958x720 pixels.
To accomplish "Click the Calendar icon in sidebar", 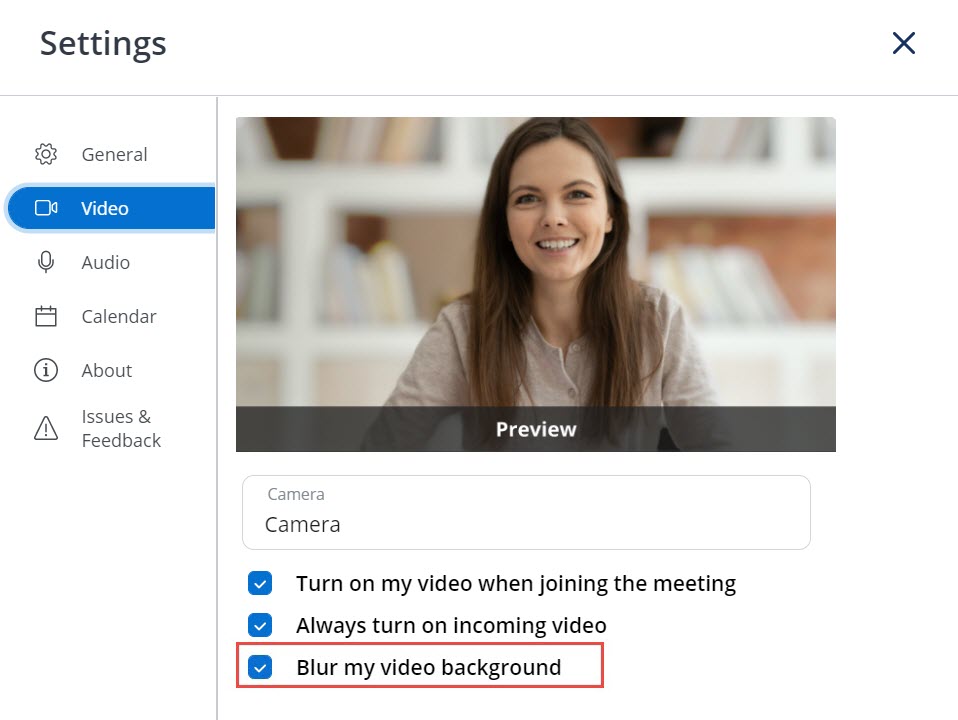I will 46,316.
